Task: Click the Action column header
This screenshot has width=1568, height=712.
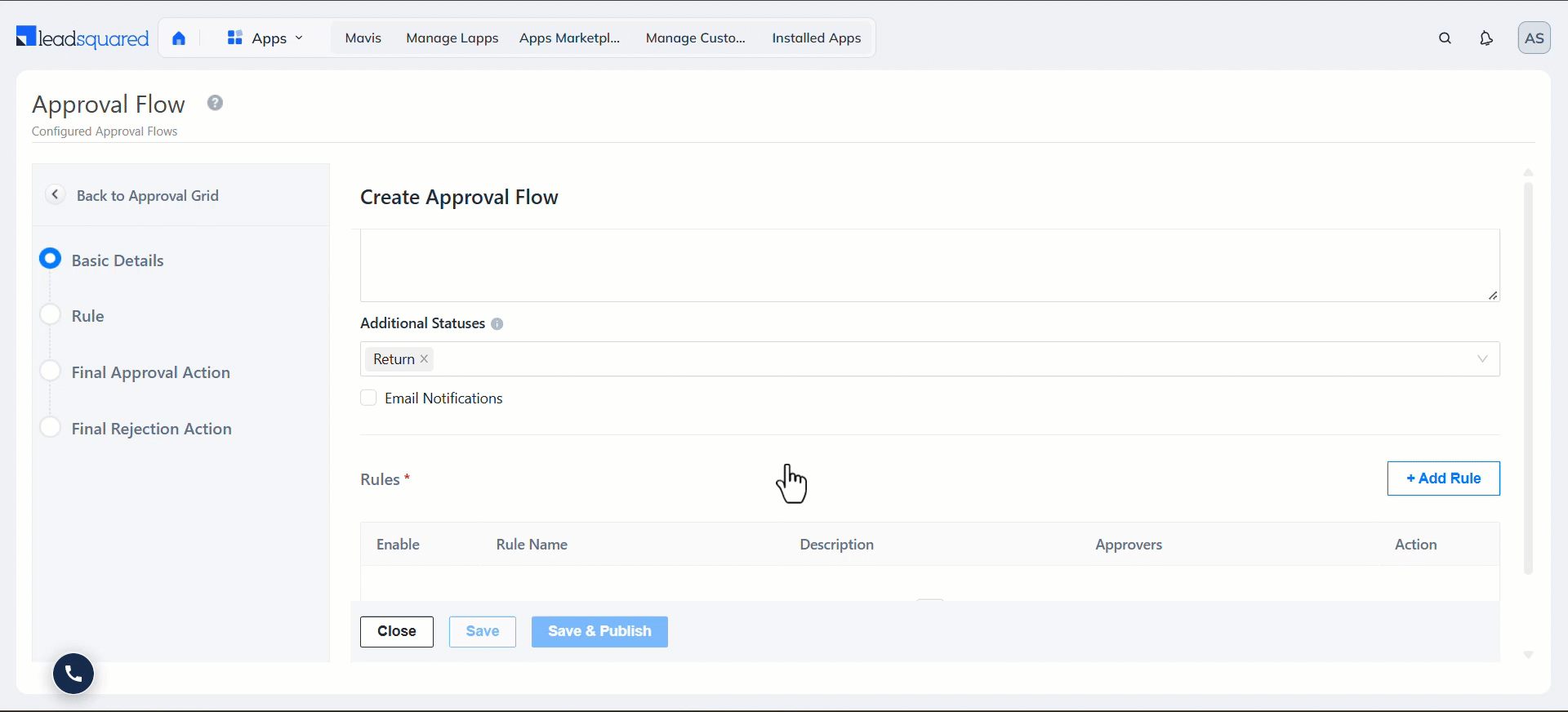Action: point(1415,545)
